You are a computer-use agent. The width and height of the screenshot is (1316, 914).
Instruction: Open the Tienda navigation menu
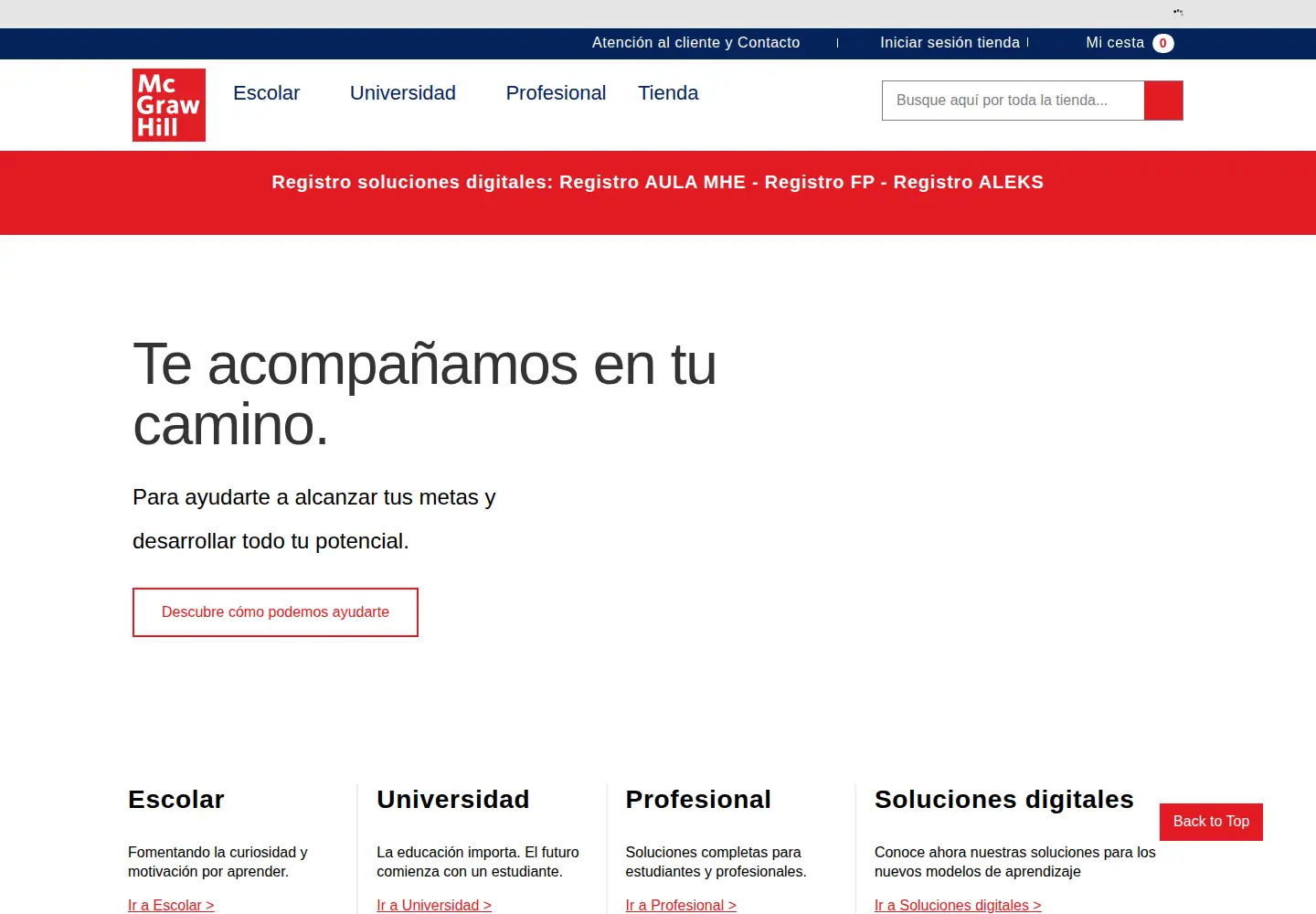click(668, 93)
